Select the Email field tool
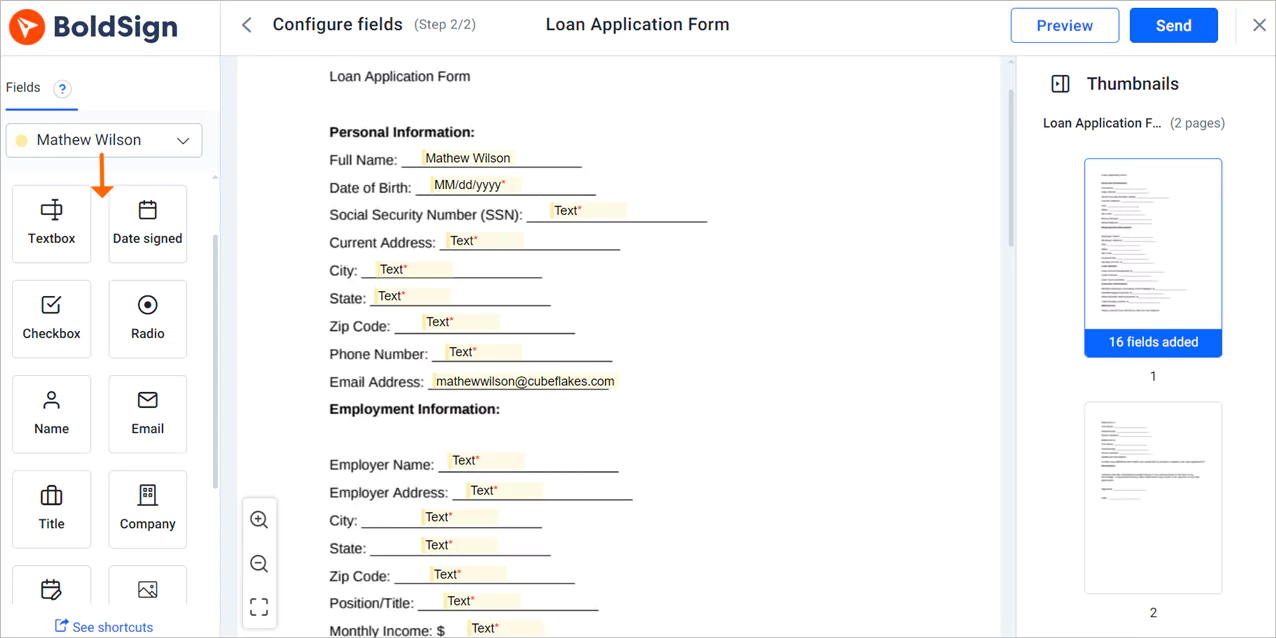This screenshot has width=1276, height=638. click(x=148, y=414)
